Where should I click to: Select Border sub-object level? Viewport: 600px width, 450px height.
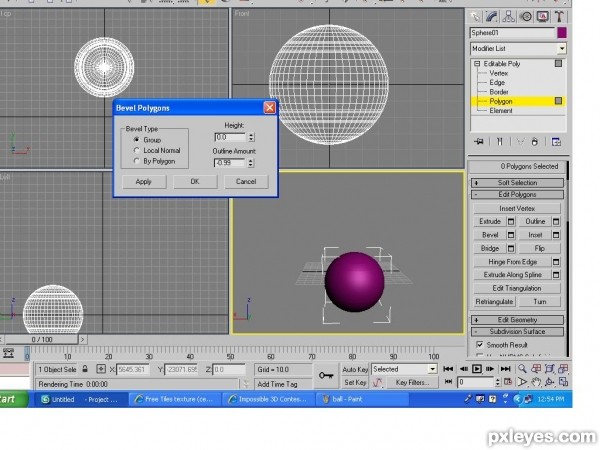[499, 92]
